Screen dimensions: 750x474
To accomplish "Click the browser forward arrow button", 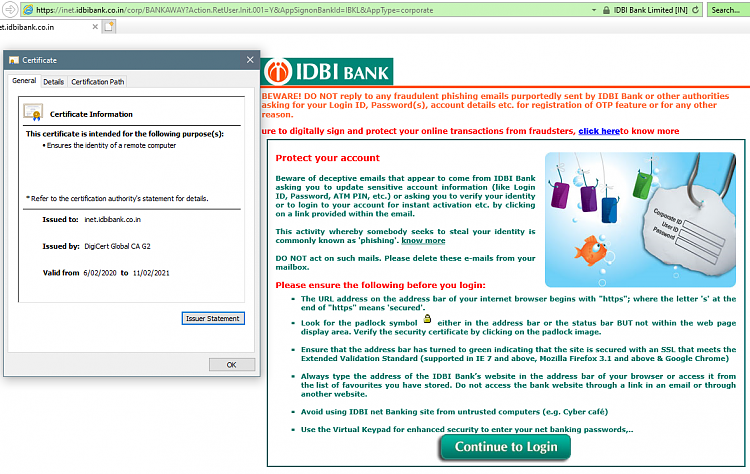I will 10,10.
